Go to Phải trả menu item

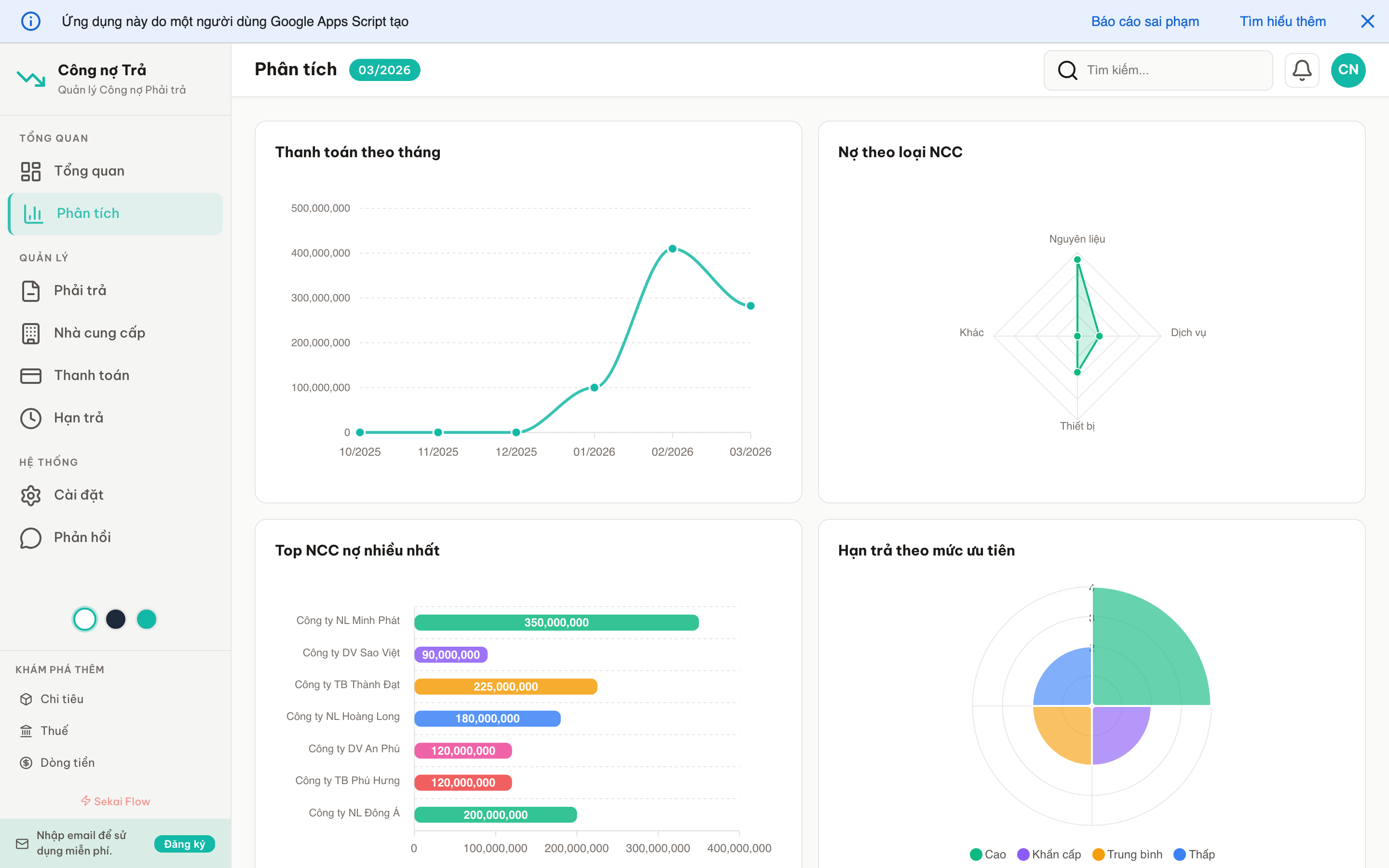tap(80, 290)
